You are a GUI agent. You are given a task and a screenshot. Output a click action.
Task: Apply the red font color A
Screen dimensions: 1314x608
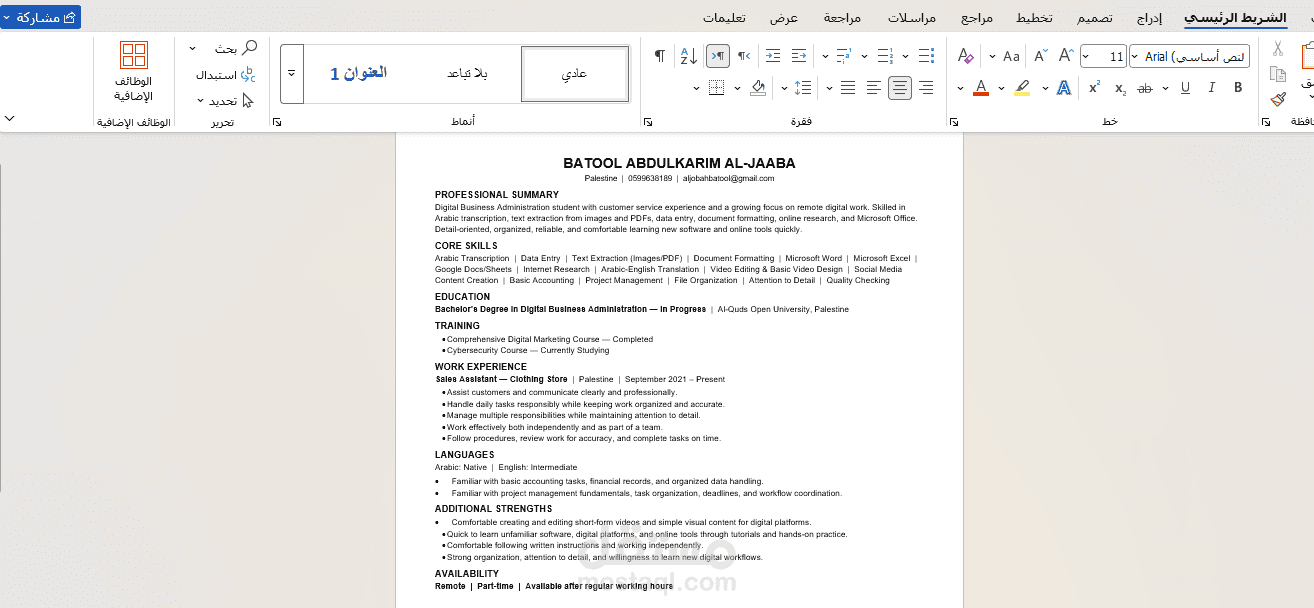[x=981, y=88]
